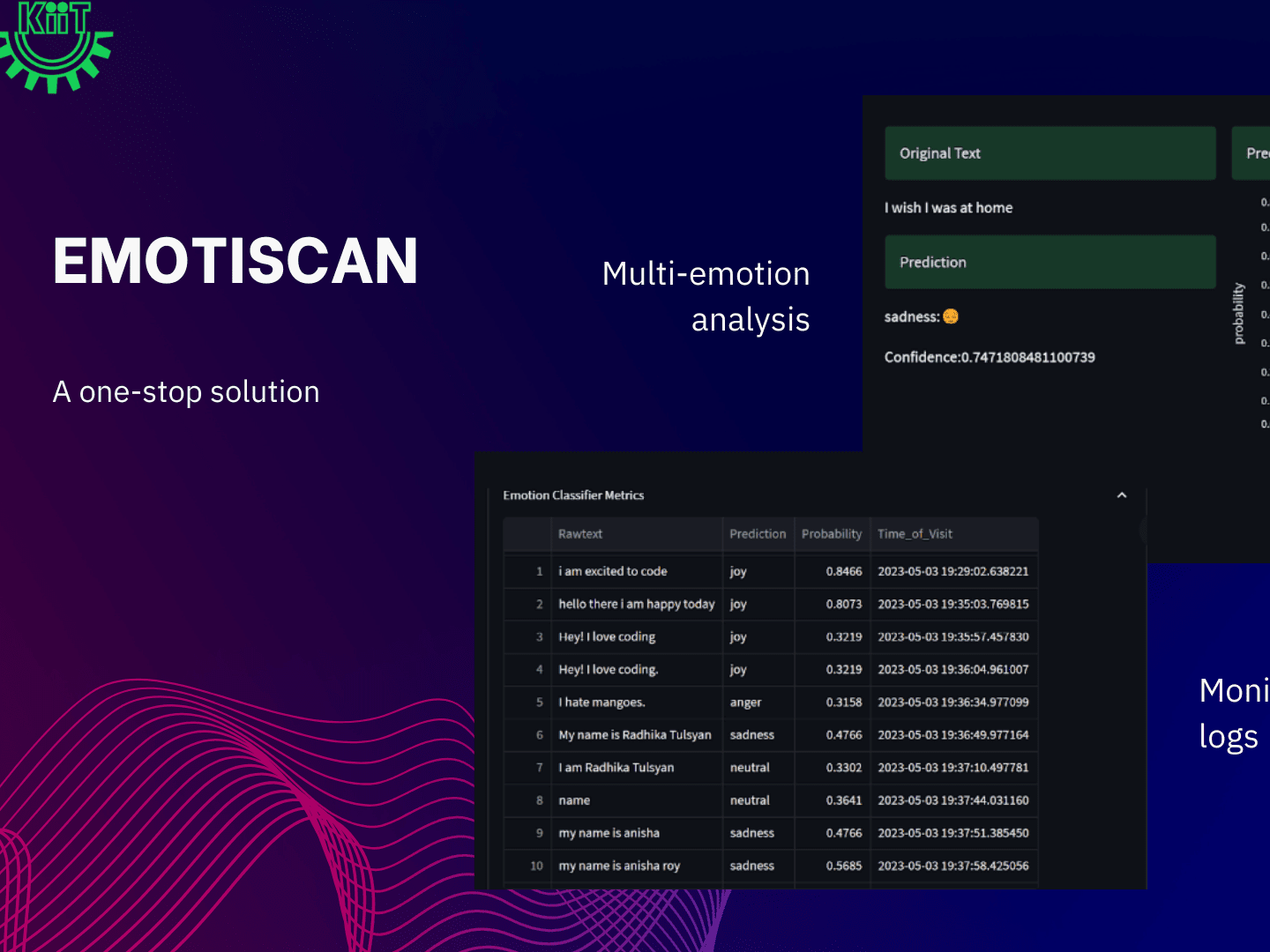Click the timestamp 2023-05-03 19:29:02.638221
The width and height of the screenshot is (1270, 952).
(953, 571)
